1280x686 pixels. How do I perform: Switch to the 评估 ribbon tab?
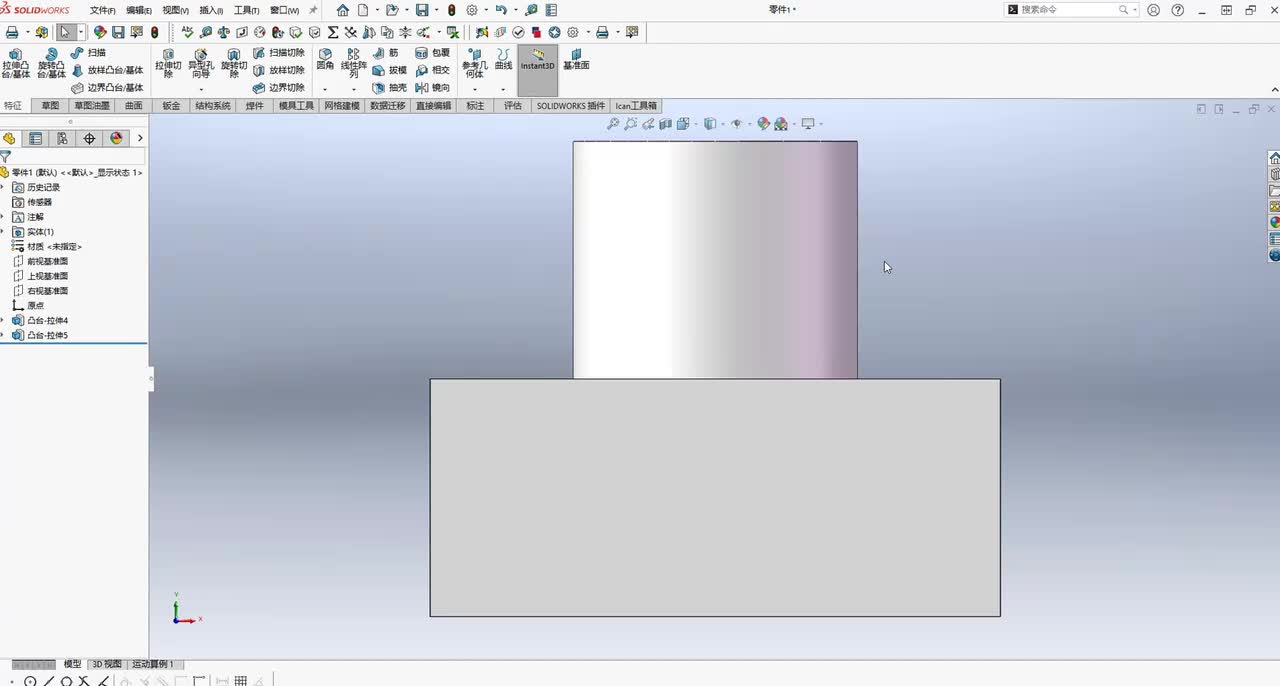[512, 105]
